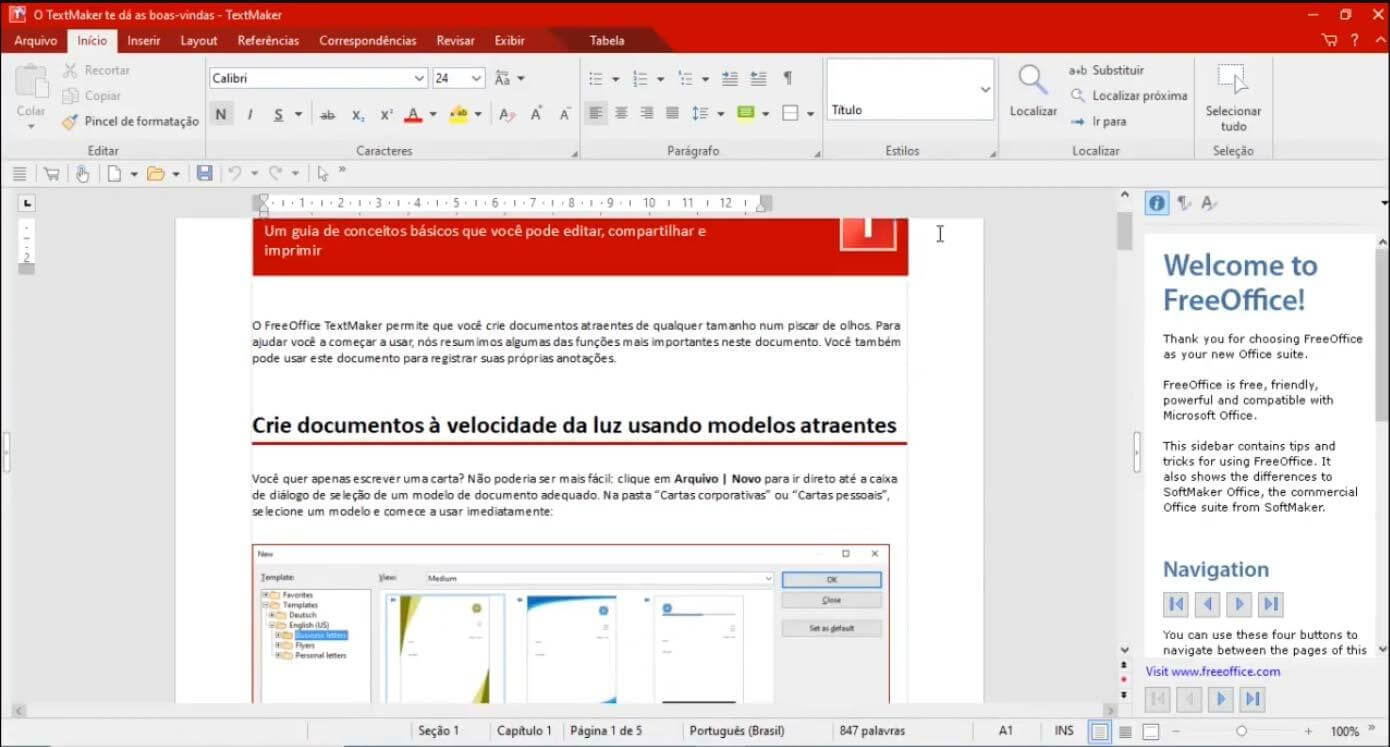Click the highlighted New dialog image in document
1390x747 pixels.
click(570, 623)
